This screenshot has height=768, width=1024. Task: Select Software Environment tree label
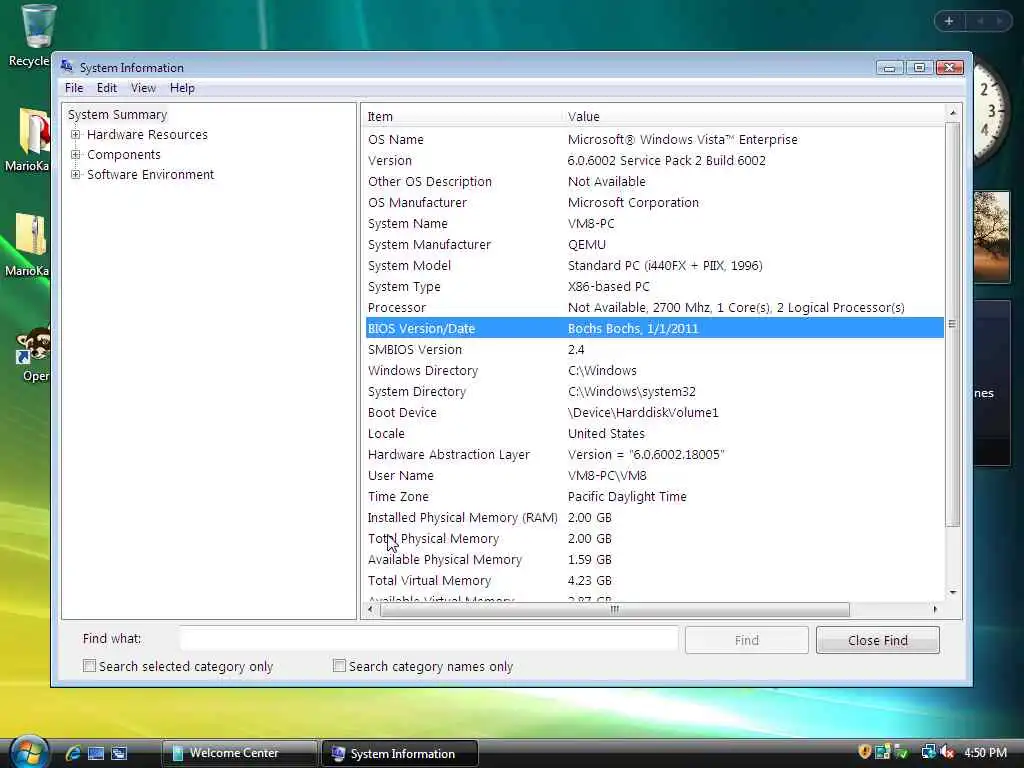[150, 174]
